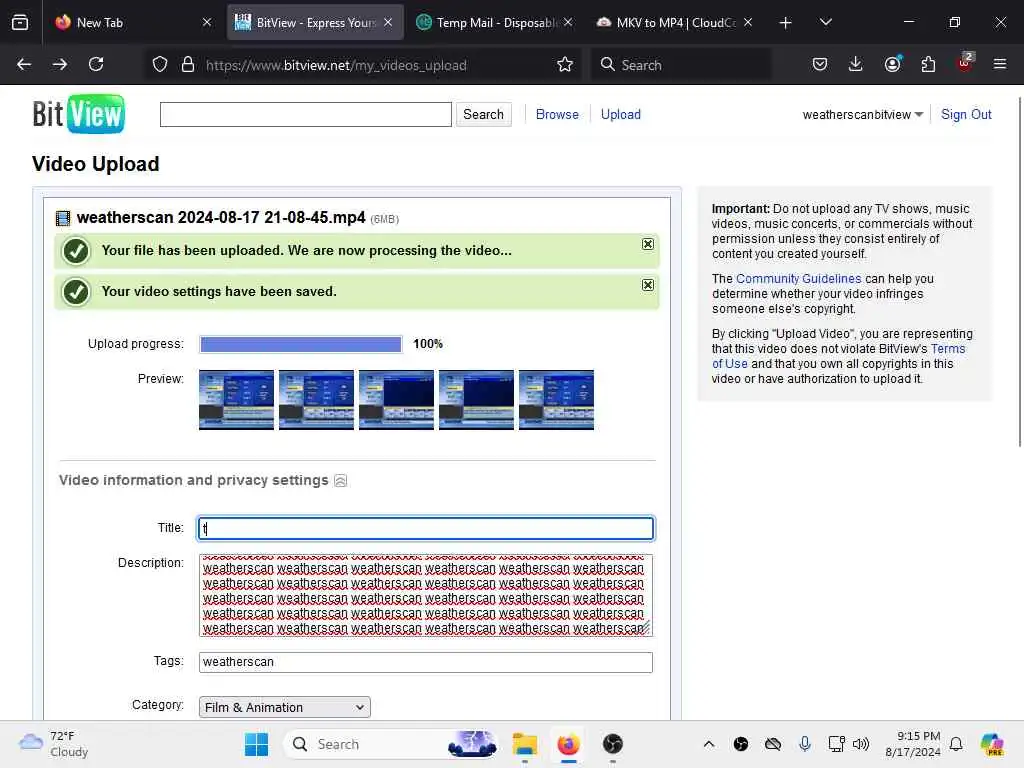Click the Sign Out link

(966, 114)
